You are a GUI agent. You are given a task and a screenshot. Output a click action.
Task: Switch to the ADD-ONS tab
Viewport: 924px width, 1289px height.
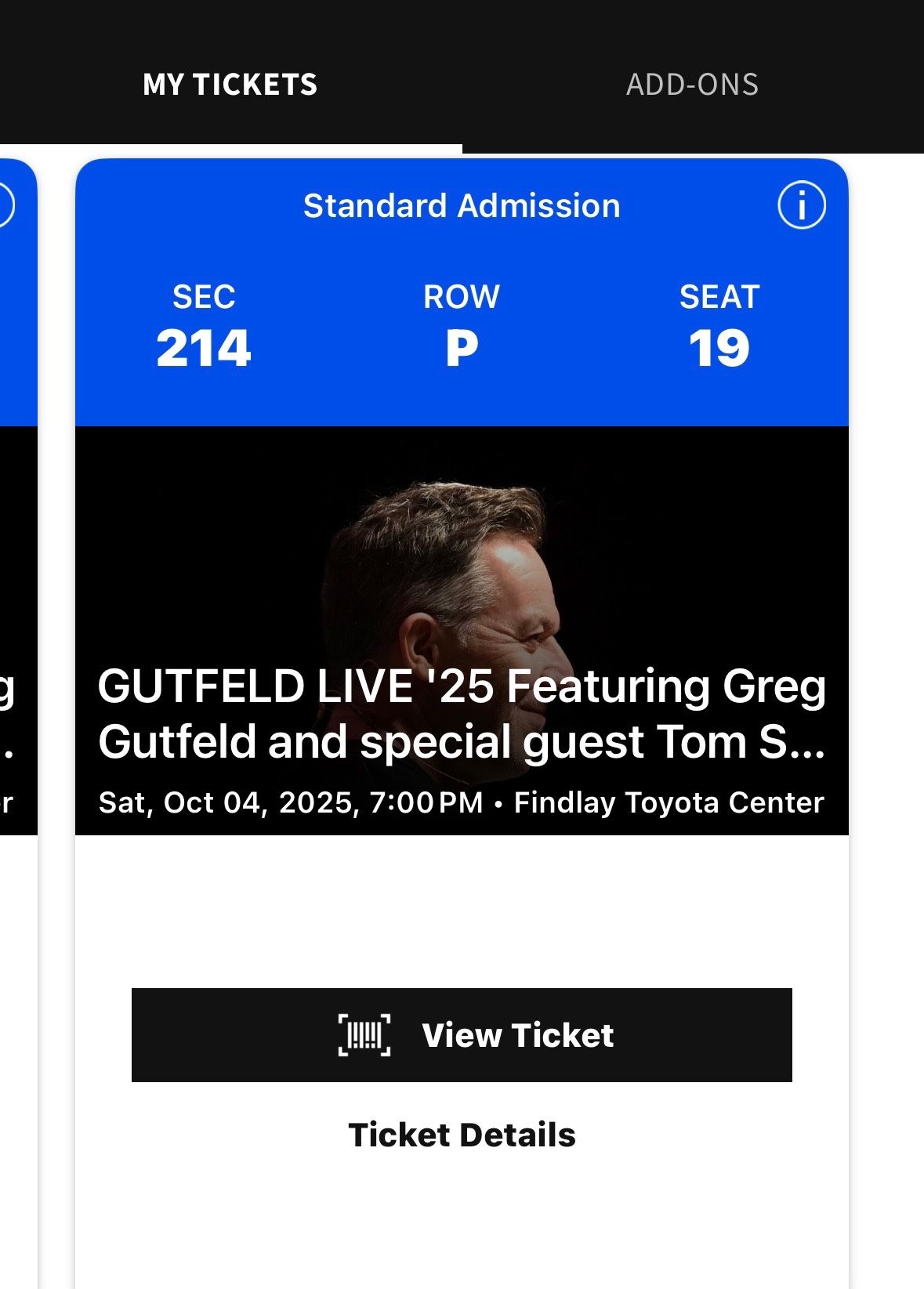point(692,85)
